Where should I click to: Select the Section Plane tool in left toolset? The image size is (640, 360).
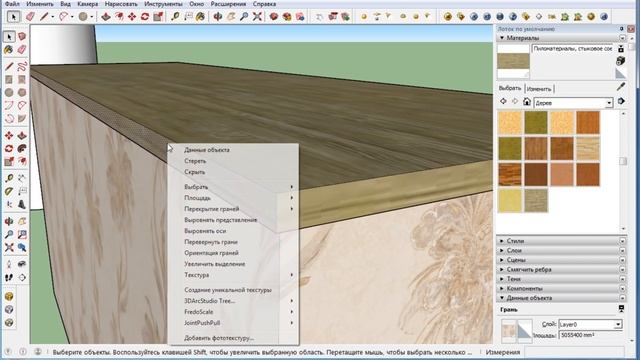click(22, 278)
